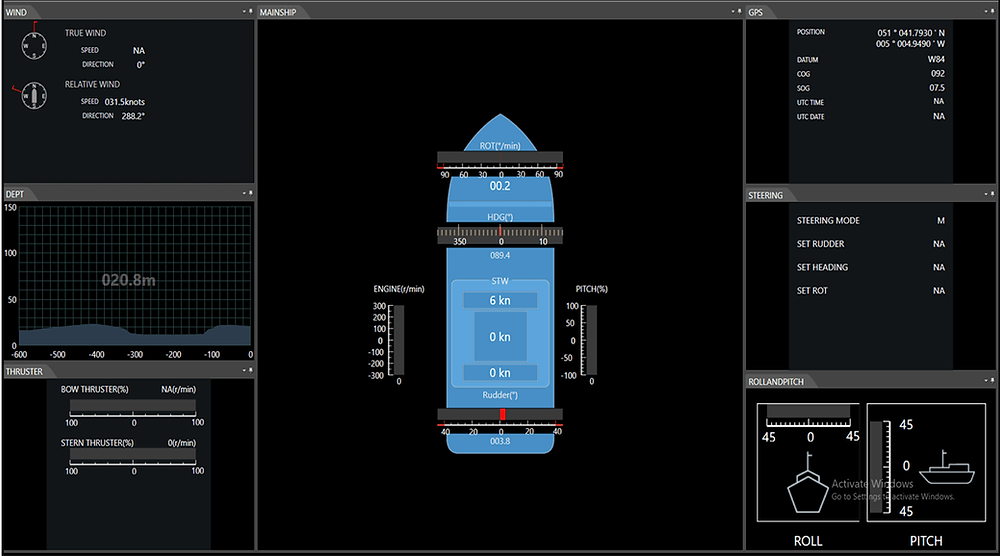Click relative wind direction 288.2°
This screenshot has height=556, width=1000.
pos(133,116)
